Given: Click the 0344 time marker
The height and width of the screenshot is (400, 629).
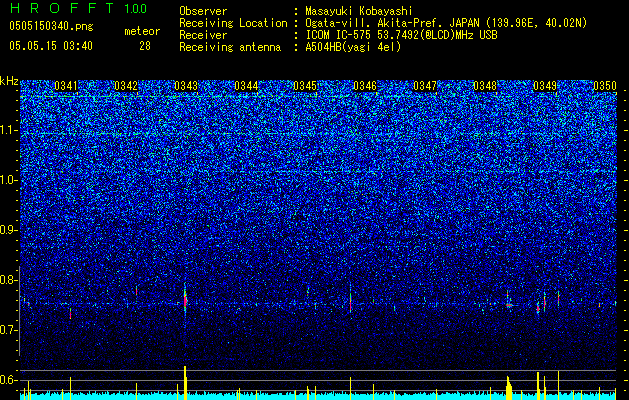Looking at the screenshot, I should 246,86.
